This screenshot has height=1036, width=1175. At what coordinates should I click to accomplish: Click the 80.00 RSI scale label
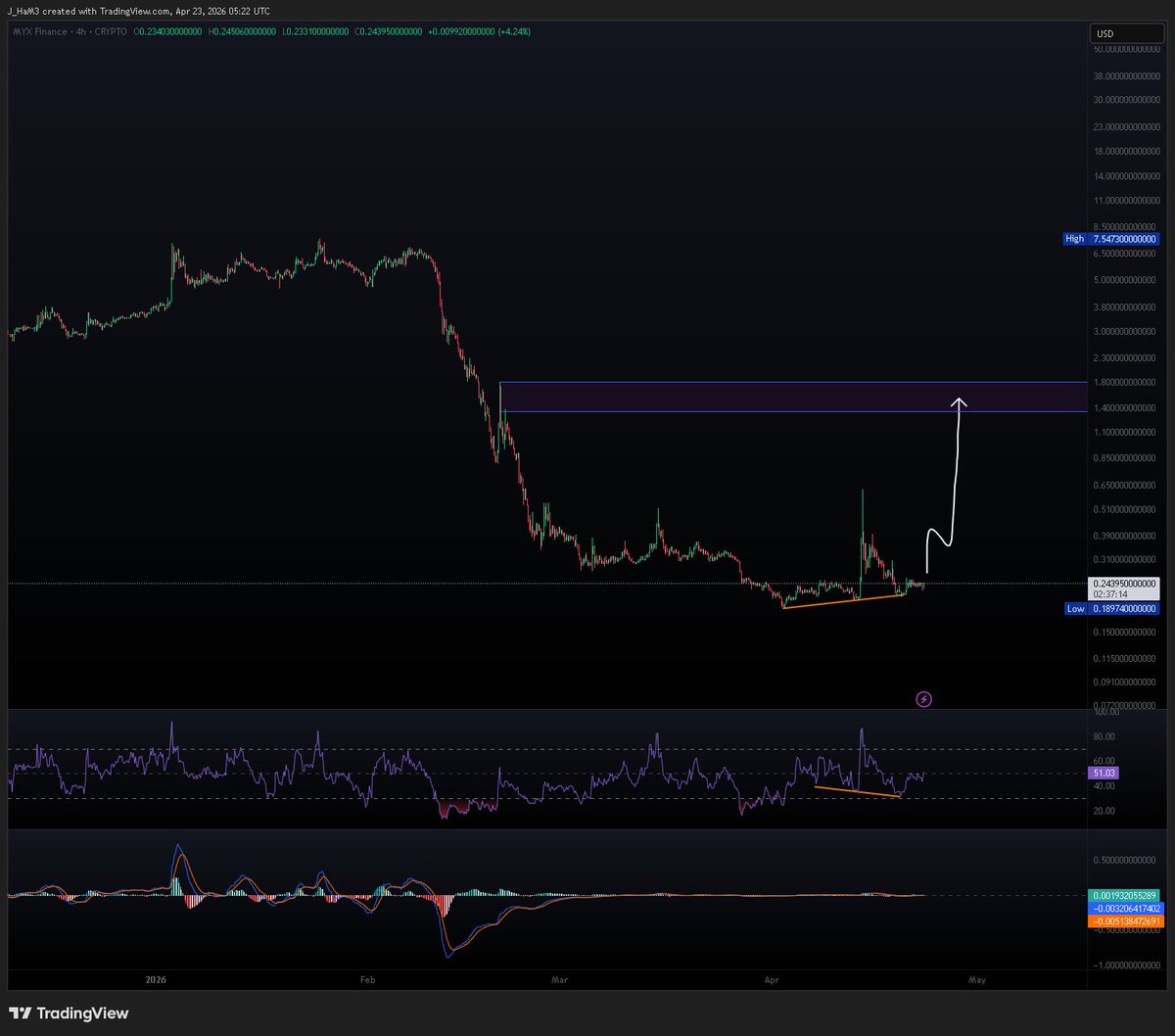pyautogui.click(x=1104, y=736)
